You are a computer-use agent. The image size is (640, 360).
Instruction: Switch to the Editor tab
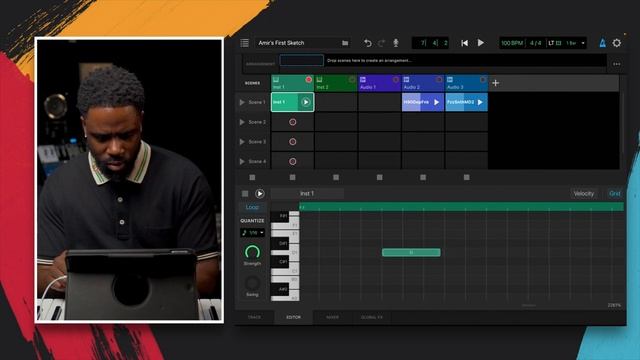293,317
